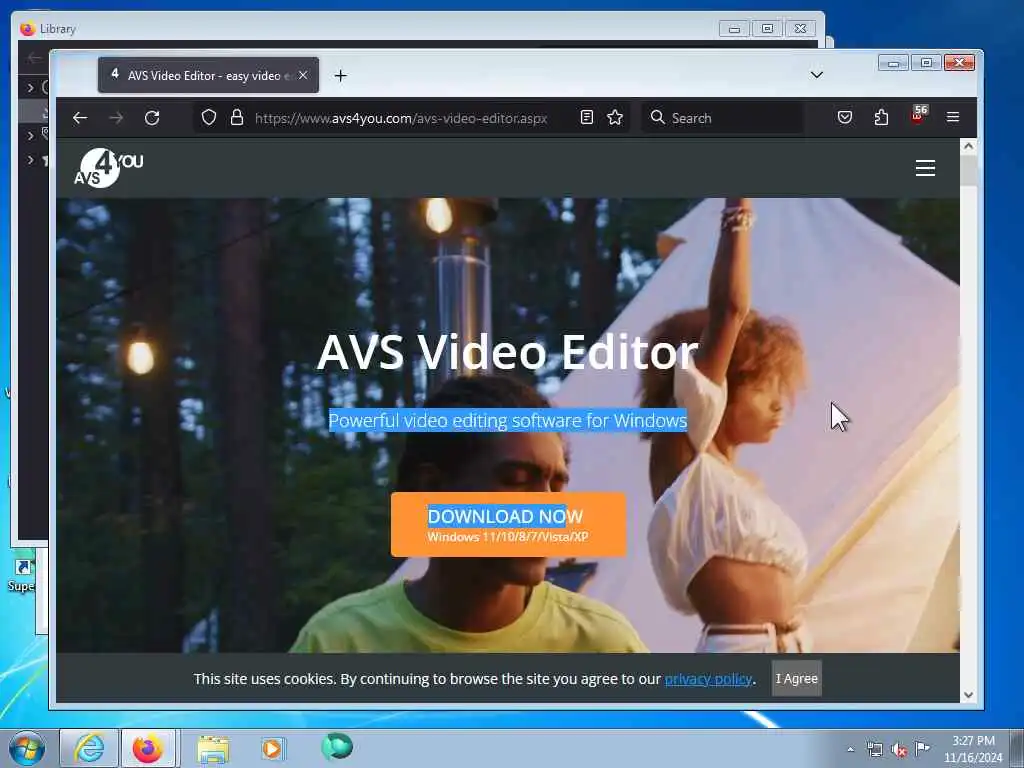Click the page scrollbar up arrow
The width and height of the screenshot is (1024, 768).
(968, 146)
